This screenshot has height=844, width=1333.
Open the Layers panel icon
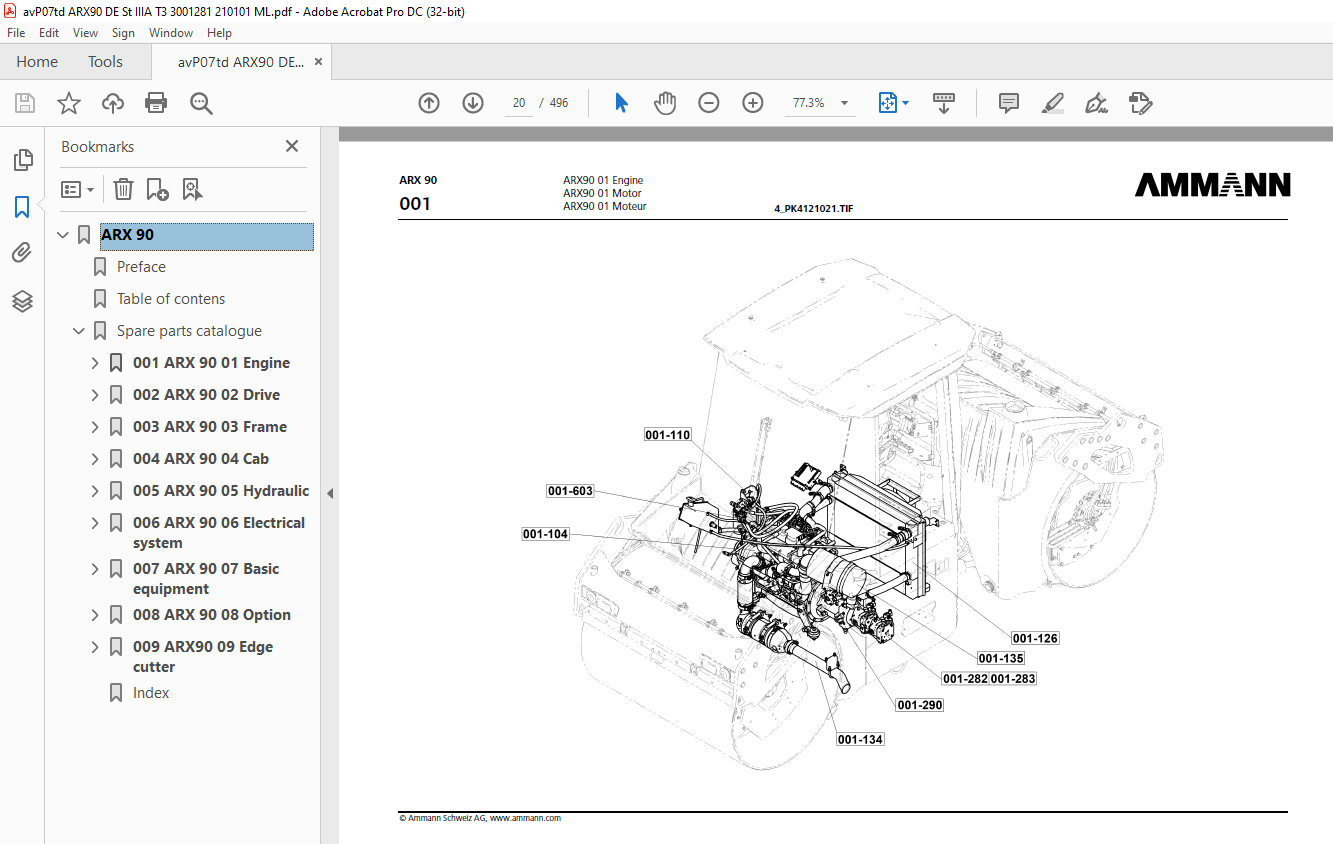click(22, 301)
